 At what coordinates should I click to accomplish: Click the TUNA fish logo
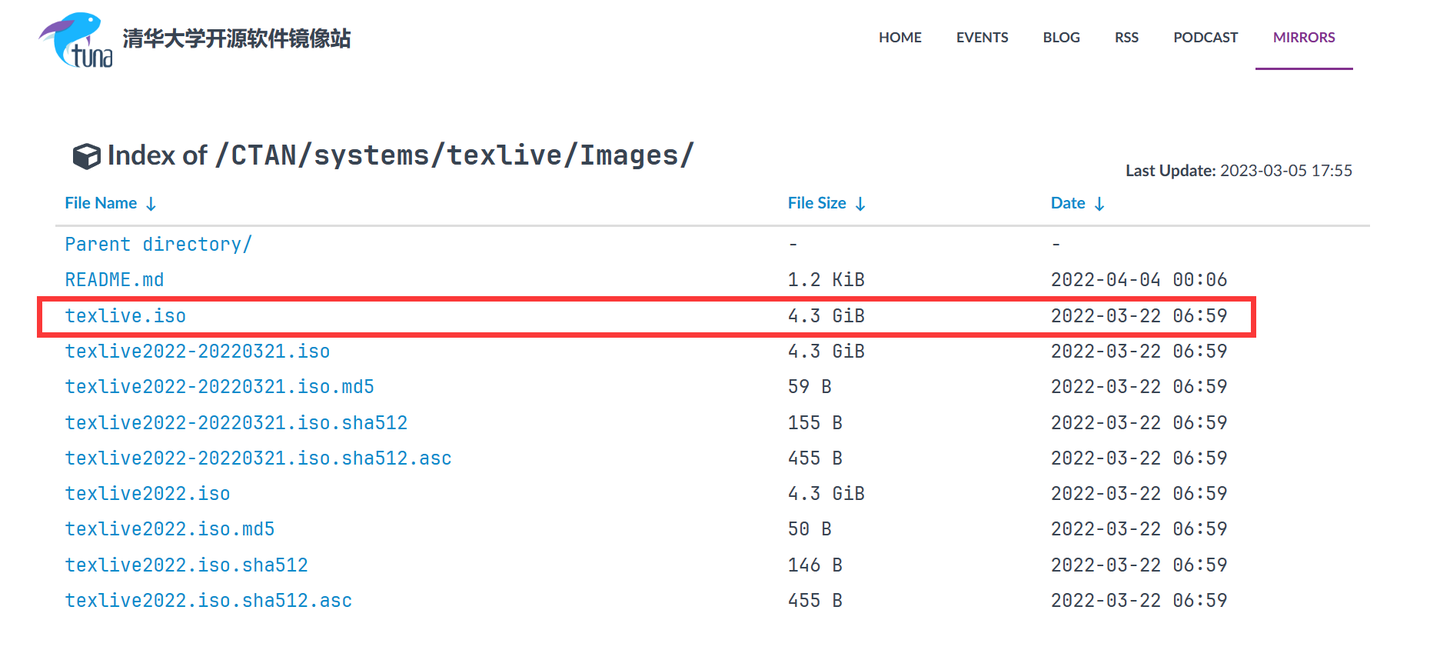point(76,40)
